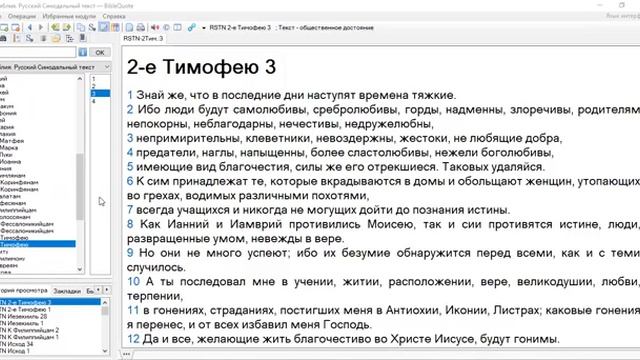Open the Справка menu
The height and width of the screenshot is (360, 640).
[114, 16]
